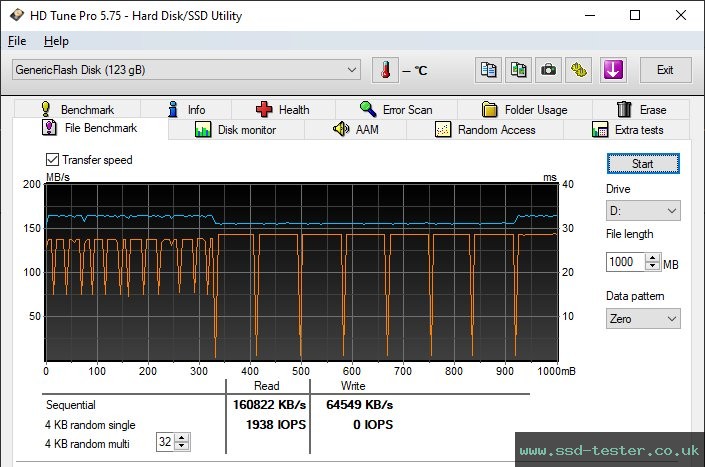Increase file length with the up arrow
The width and height of the screenshot is (705, 467).
point(652,258)
